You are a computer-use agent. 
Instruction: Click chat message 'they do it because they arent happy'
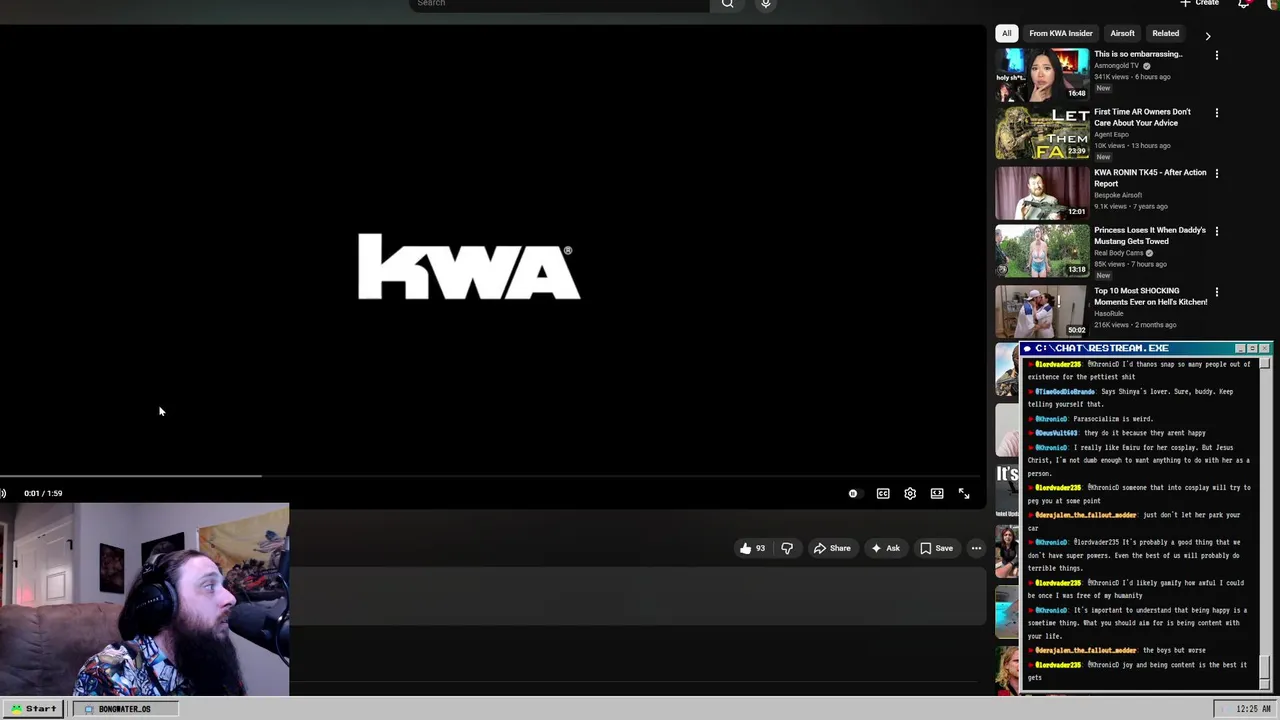point(1145,433)
